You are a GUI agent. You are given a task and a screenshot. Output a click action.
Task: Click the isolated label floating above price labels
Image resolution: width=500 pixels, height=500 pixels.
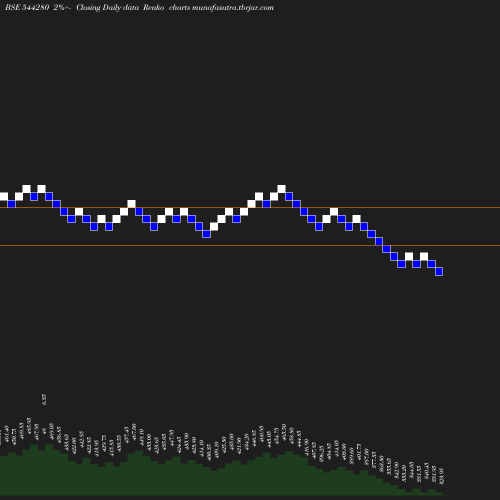[44, 399]
